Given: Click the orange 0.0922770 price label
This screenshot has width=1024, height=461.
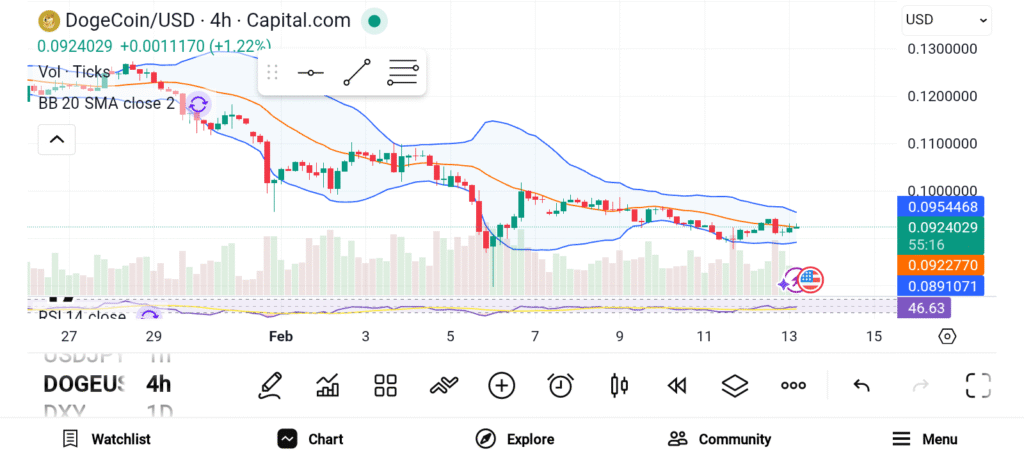Looking at the screenshot, I should [x=942, y=265].
